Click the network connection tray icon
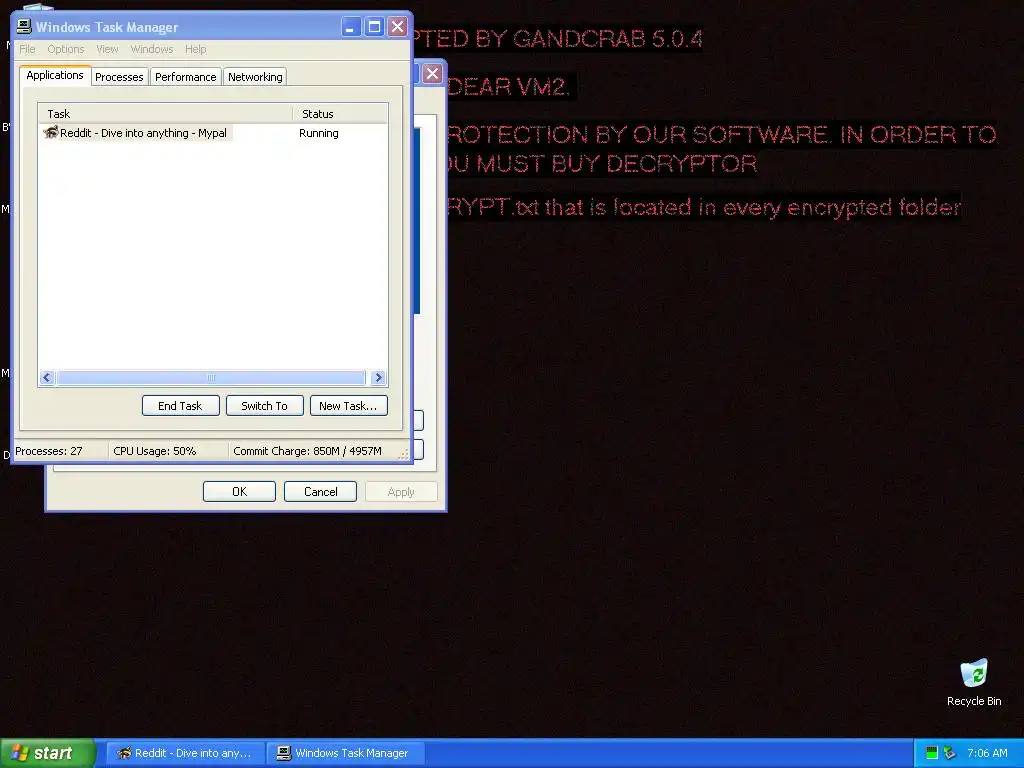This screenshot has width=1024, height=768. click(950, 753)
